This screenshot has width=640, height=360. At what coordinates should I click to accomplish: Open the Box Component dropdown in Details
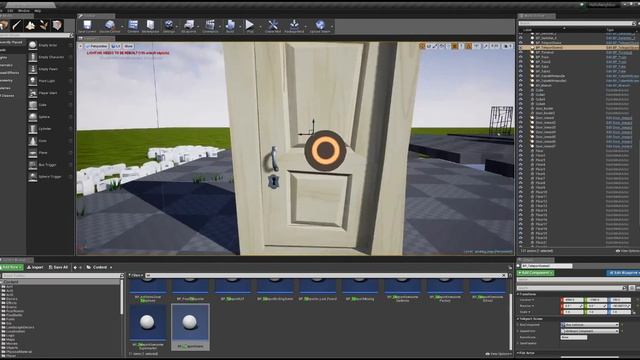point(590,325)
